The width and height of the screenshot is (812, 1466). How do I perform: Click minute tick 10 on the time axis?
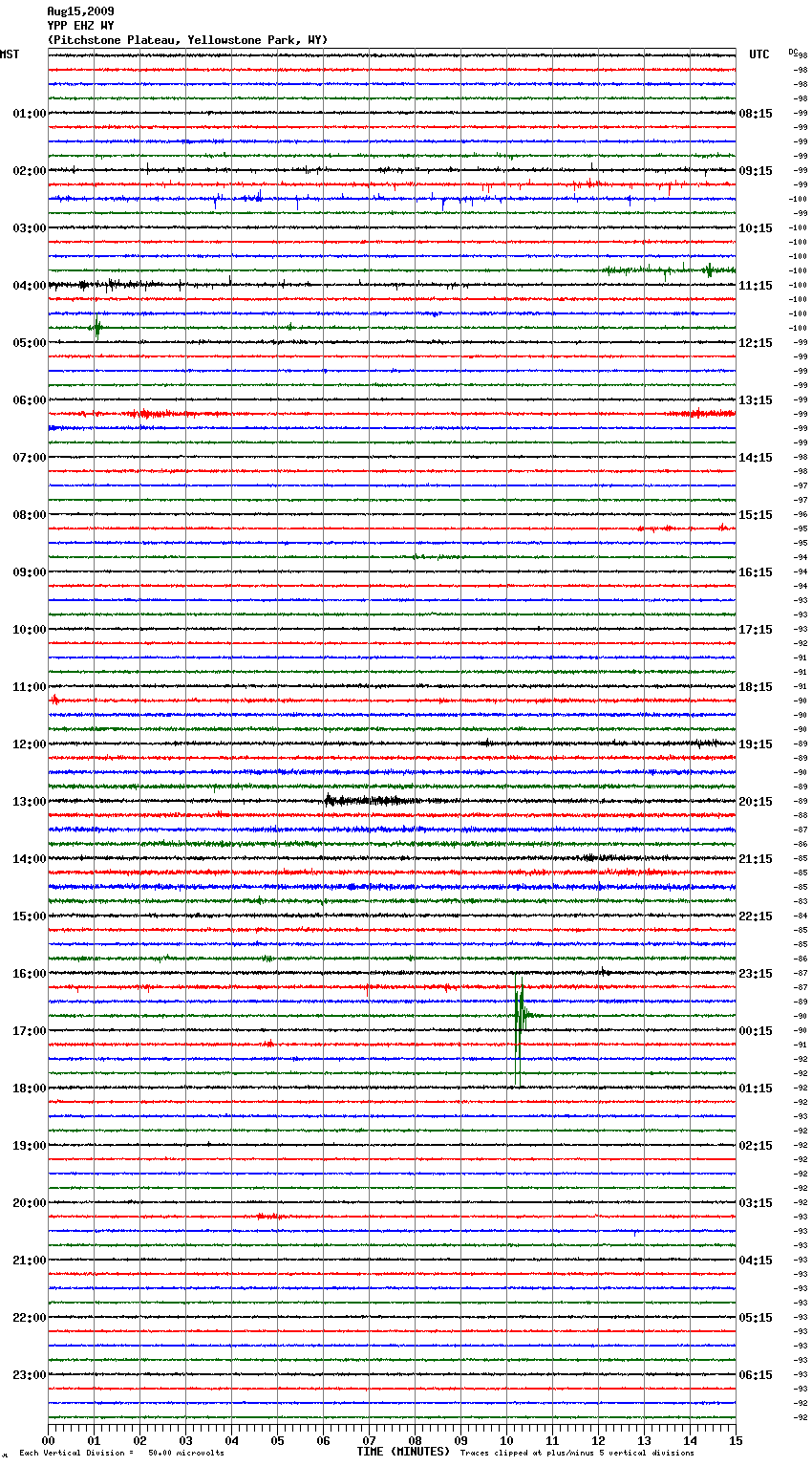(x=506, y=1440)
